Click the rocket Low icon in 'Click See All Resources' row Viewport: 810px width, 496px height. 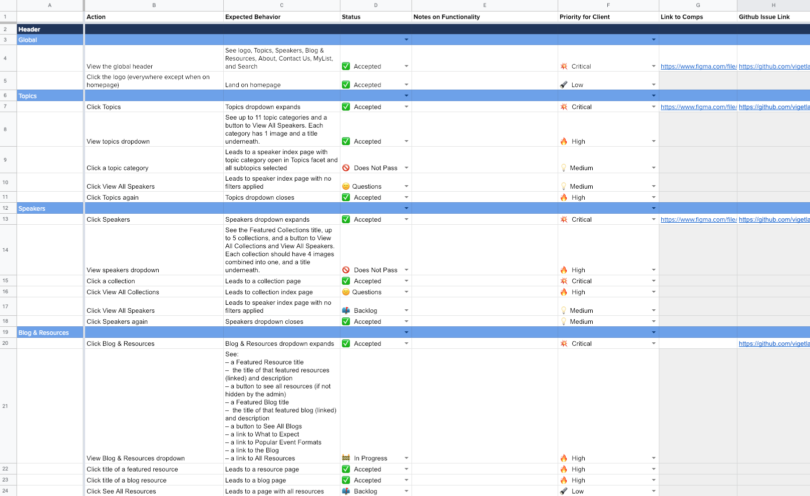tap(564, 491)
